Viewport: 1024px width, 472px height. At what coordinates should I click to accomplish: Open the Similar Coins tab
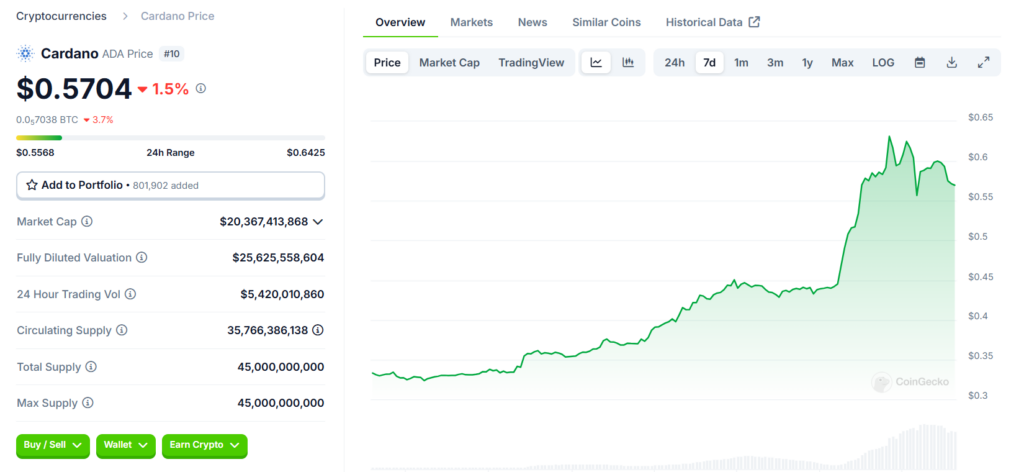607,22
